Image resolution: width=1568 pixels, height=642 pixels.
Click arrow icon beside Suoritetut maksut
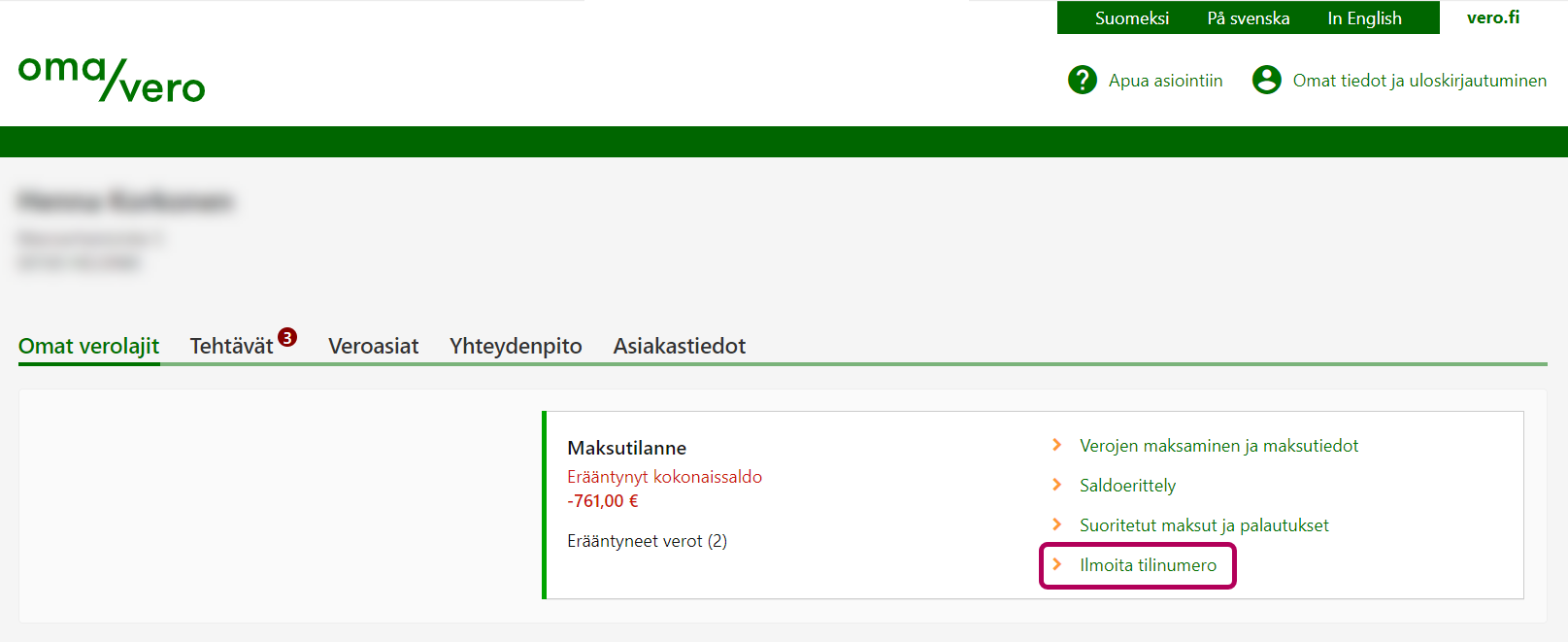coord(1057,524)
